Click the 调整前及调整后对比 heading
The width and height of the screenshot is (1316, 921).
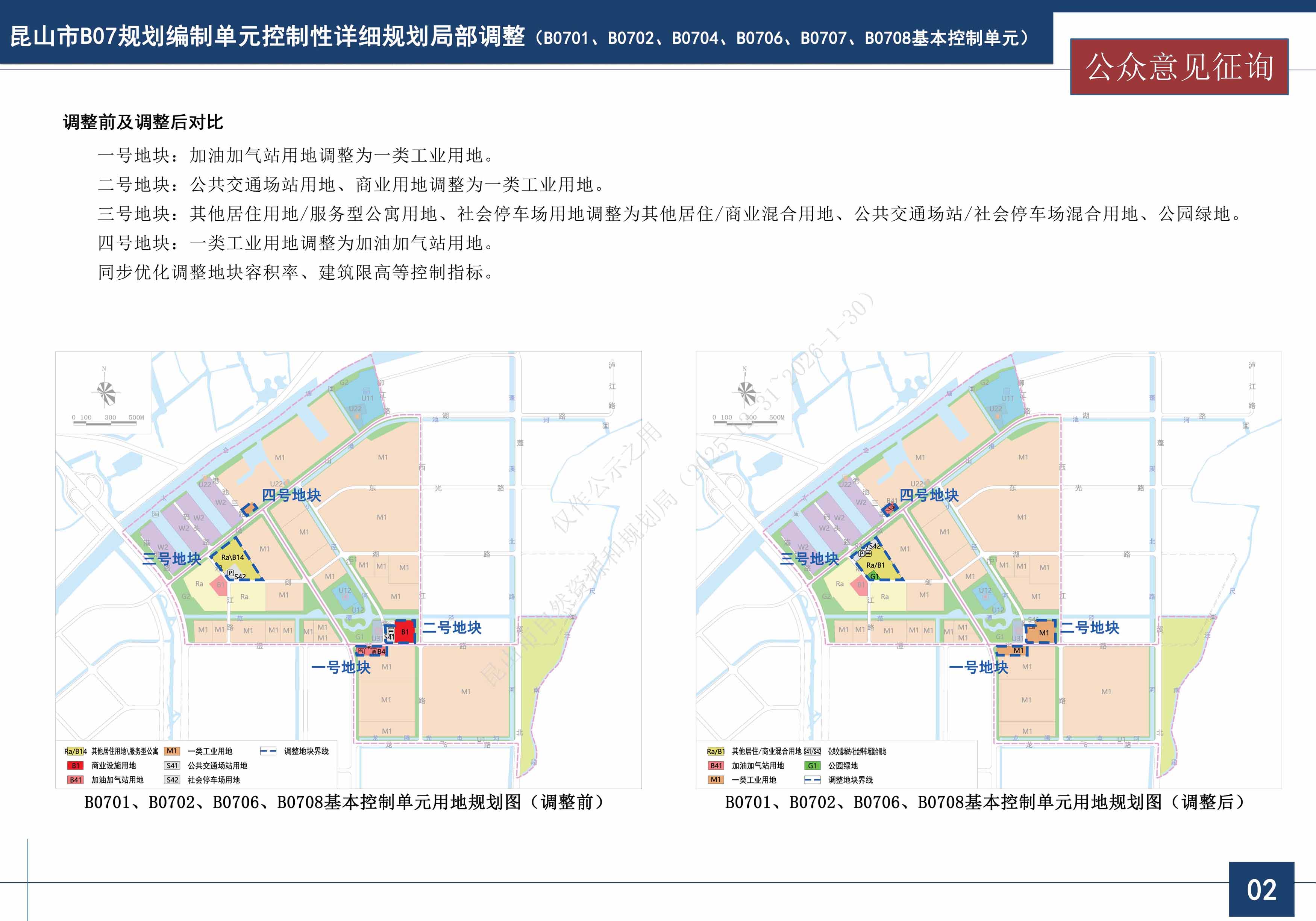(143, 122)
